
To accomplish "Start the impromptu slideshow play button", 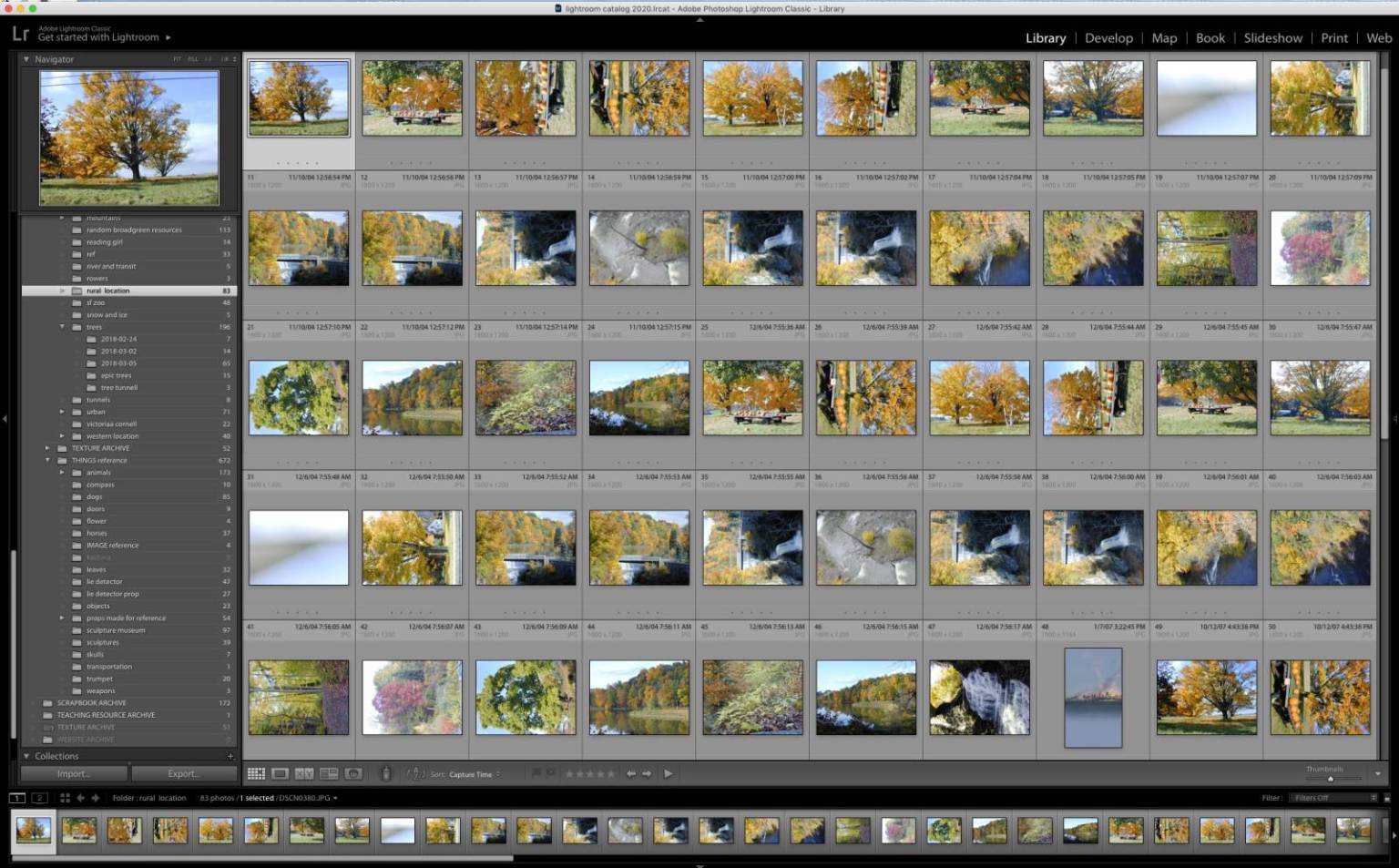I will 669,773.
